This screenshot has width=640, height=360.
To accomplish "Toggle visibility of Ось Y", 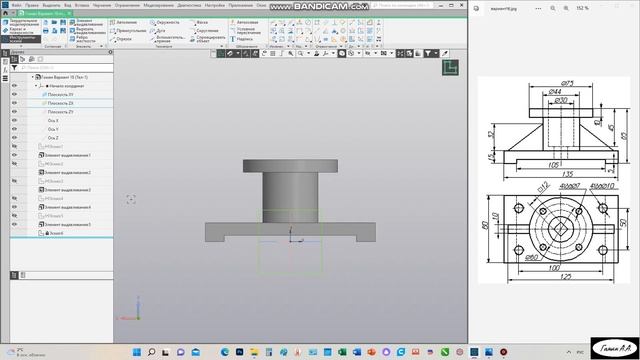I will [x=14, y=129].
